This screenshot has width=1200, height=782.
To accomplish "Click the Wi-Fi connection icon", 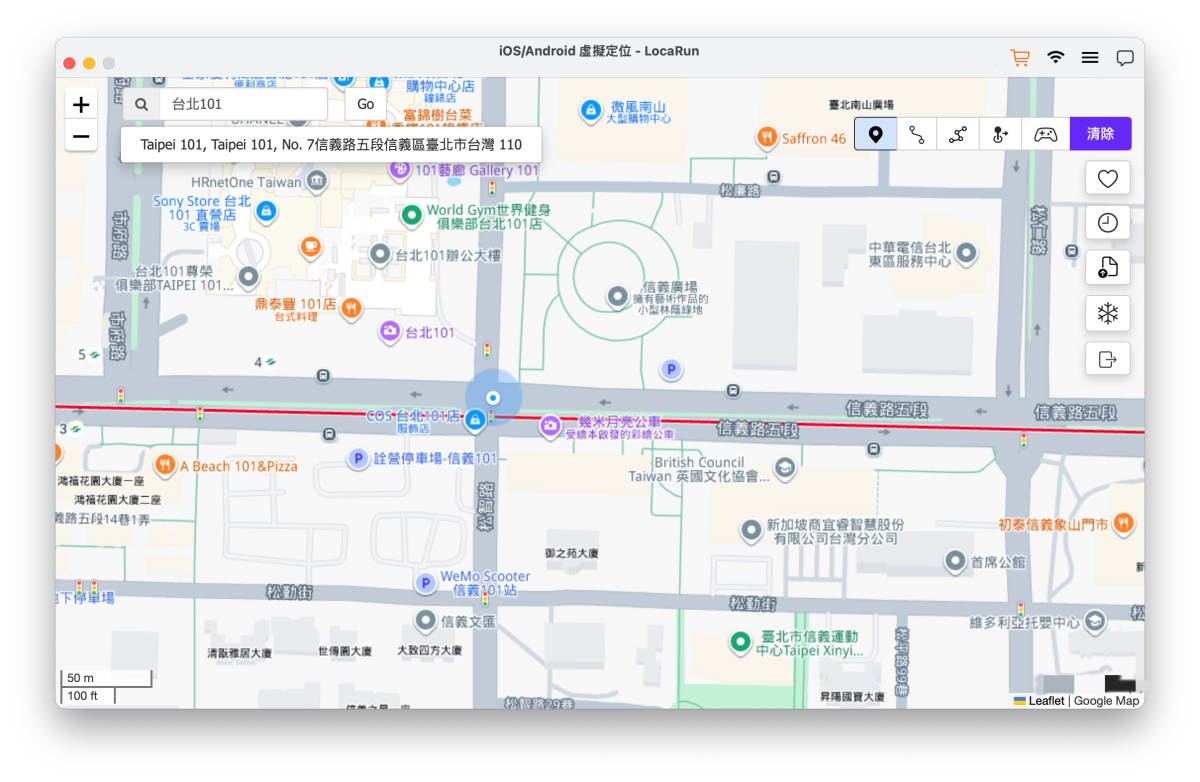I will point(1056,58).
